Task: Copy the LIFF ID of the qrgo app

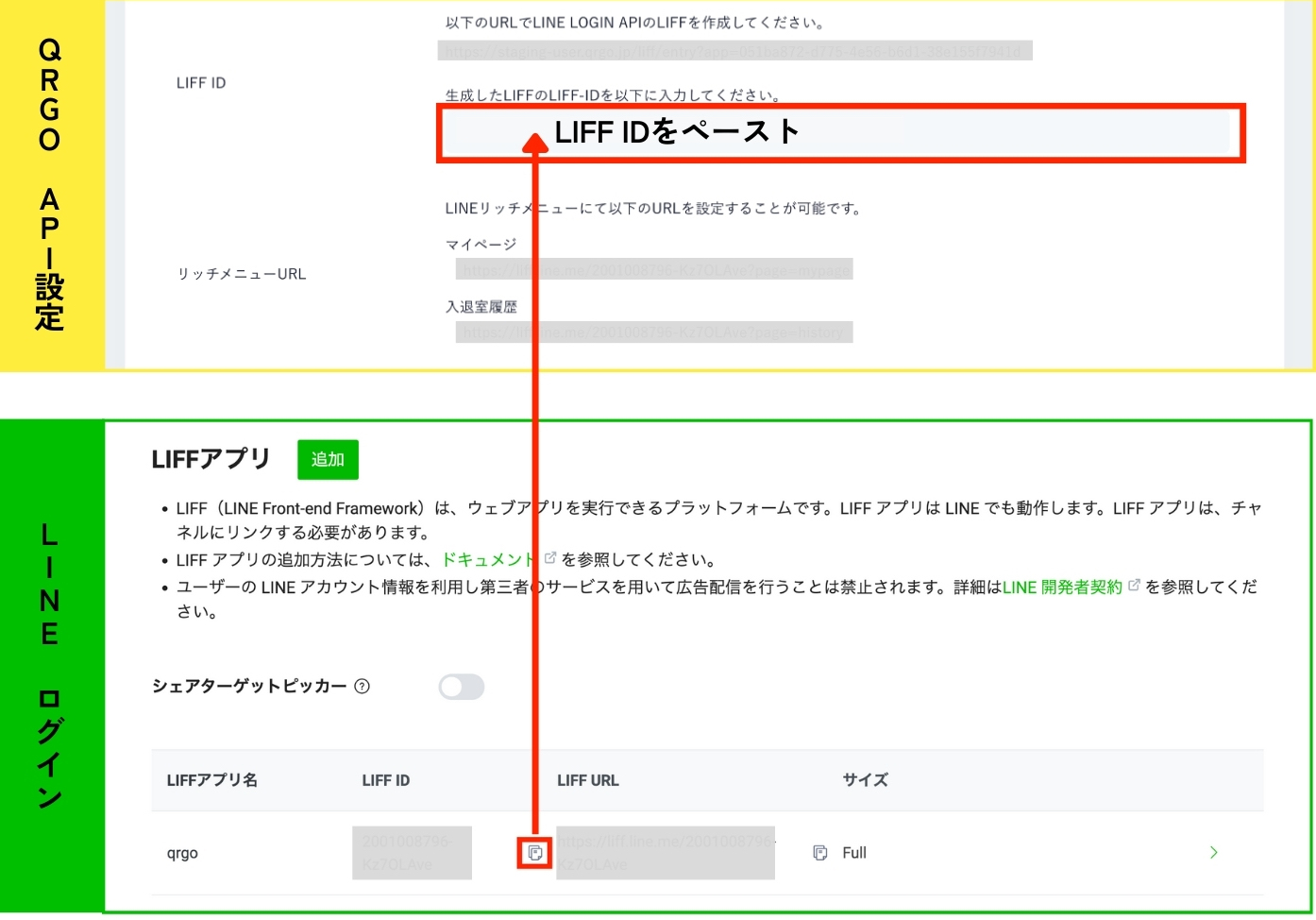Action: pyautogui.click(x=535, y=853)
